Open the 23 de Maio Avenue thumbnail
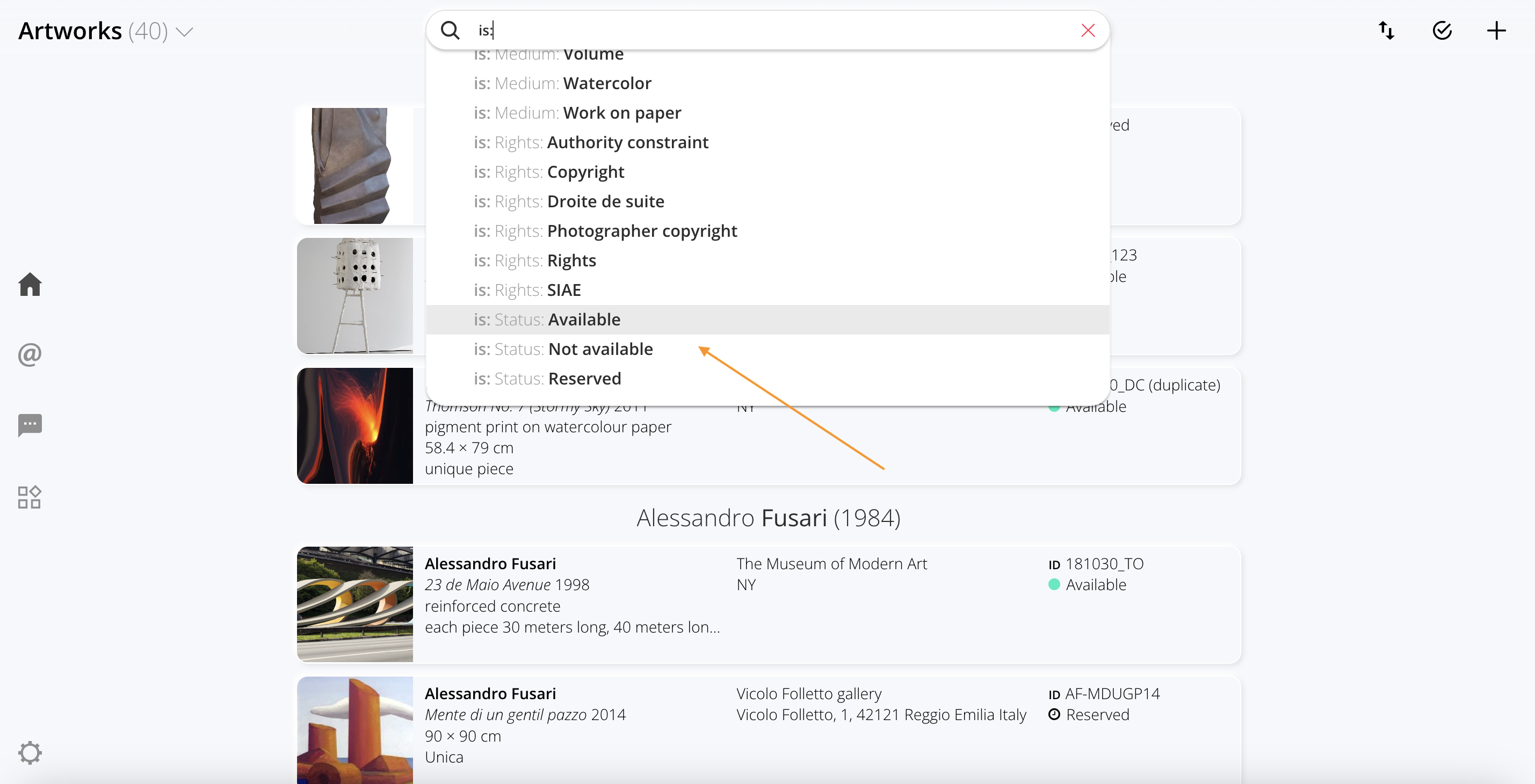 355,605
